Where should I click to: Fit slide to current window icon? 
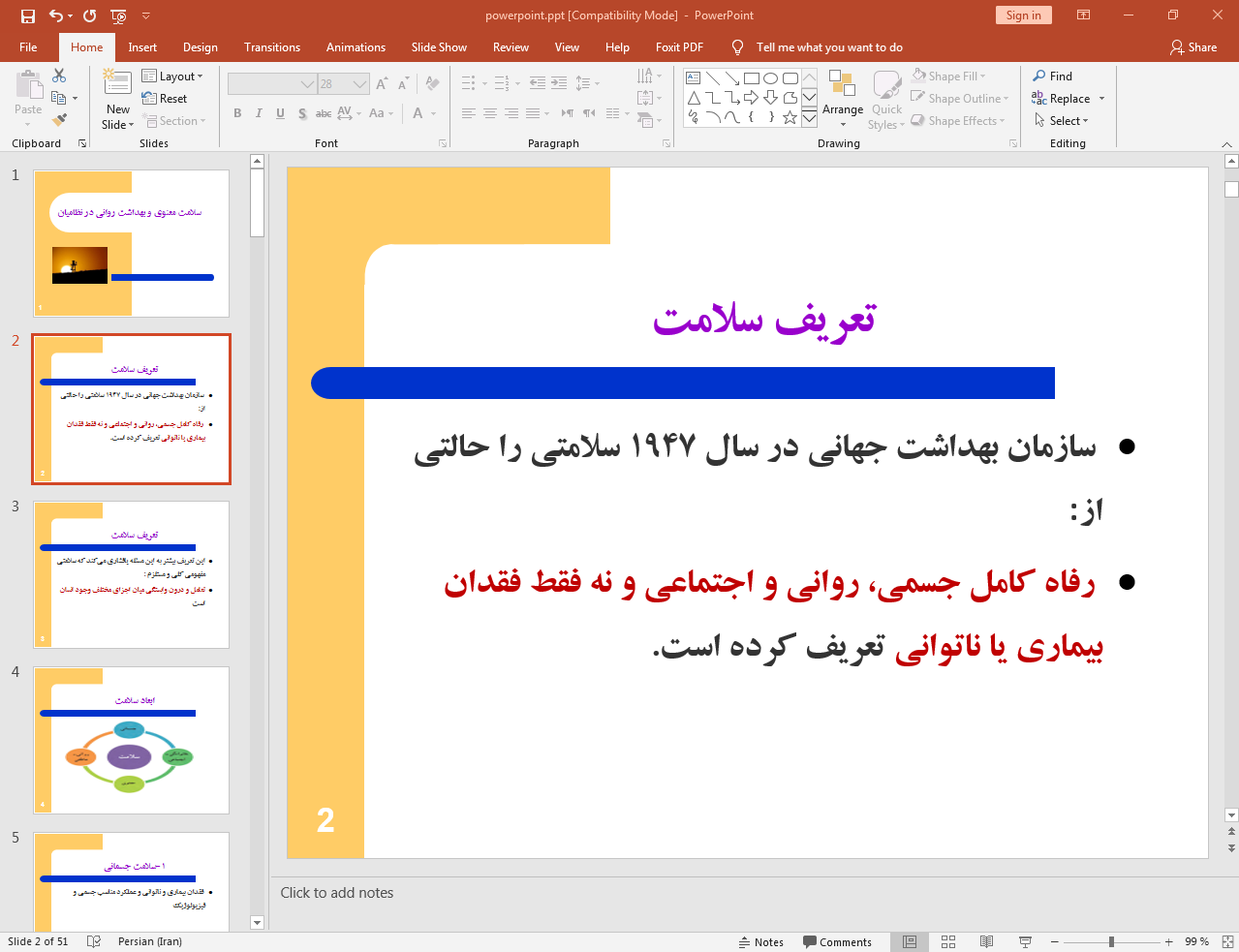(1226, 941)
